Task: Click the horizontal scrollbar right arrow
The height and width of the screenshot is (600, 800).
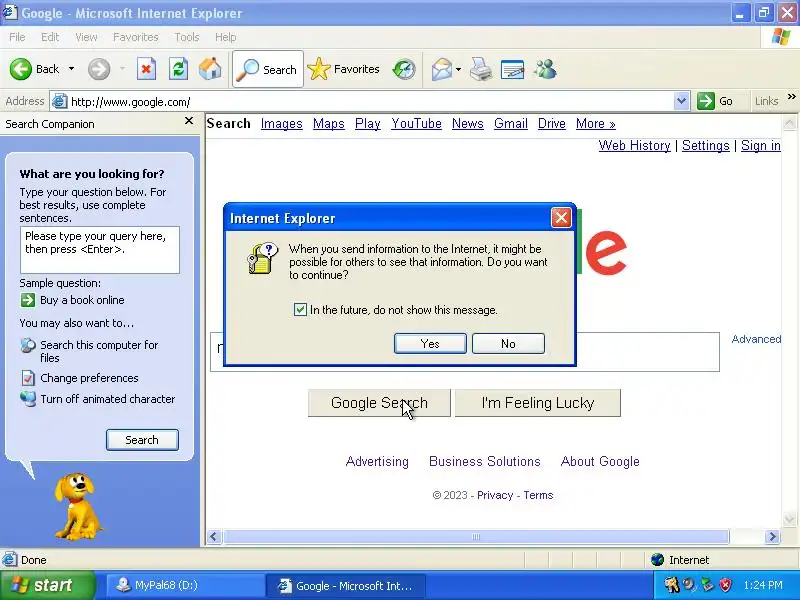Action: tap(772, 537)
